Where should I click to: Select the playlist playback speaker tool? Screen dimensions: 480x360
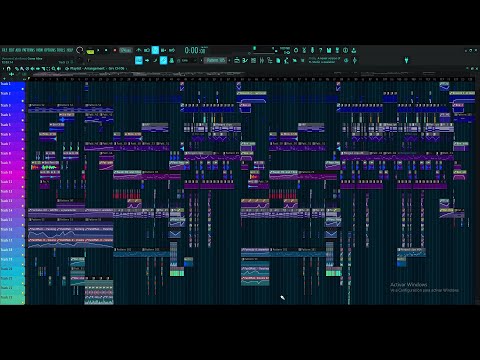tap(59, 69)
